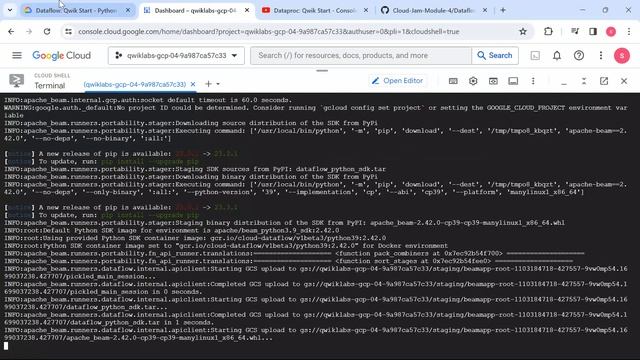The image size is (640, 360).
Task: Focus the resources search field
Action: tap(361, 56)
